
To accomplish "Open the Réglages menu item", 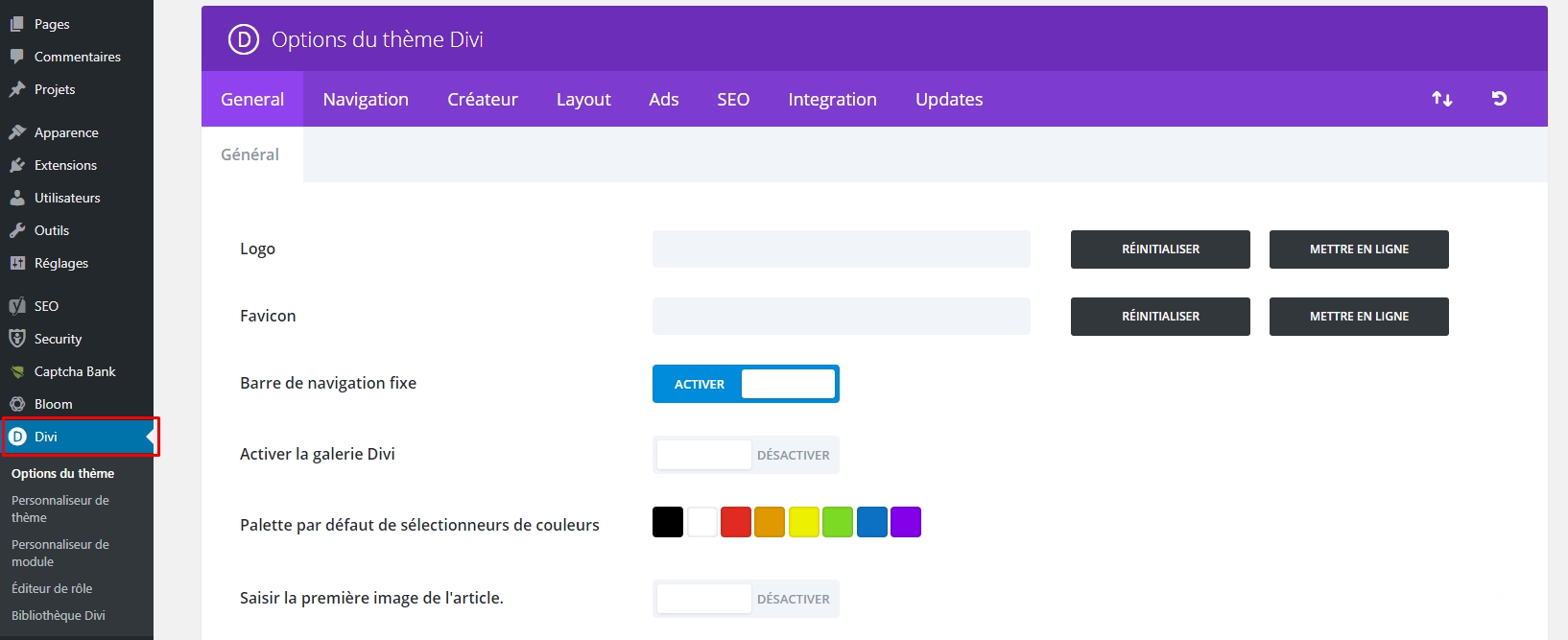I will pos(77,263).
